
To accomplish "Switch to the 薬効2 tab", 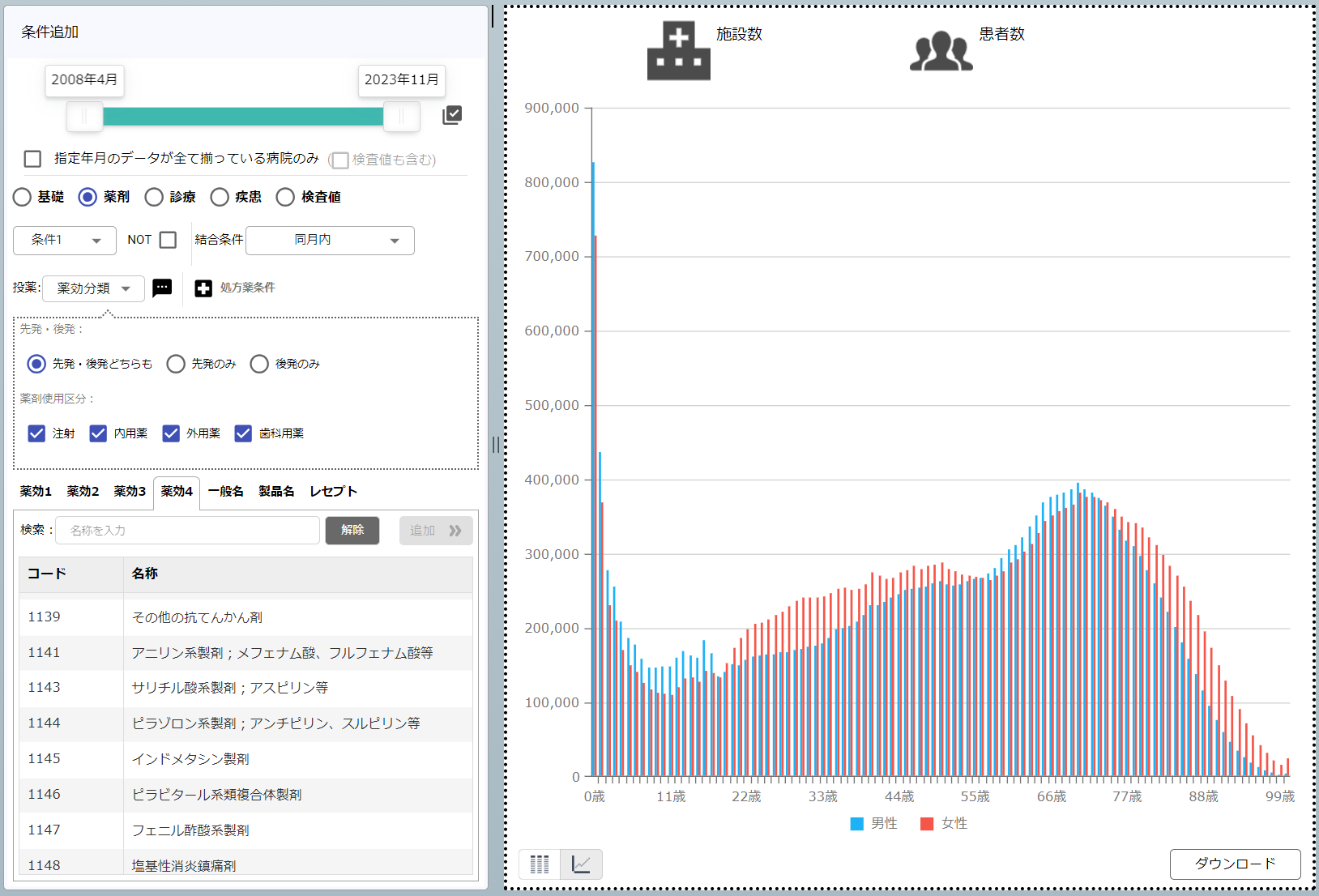I will click(x=83, y=491).
